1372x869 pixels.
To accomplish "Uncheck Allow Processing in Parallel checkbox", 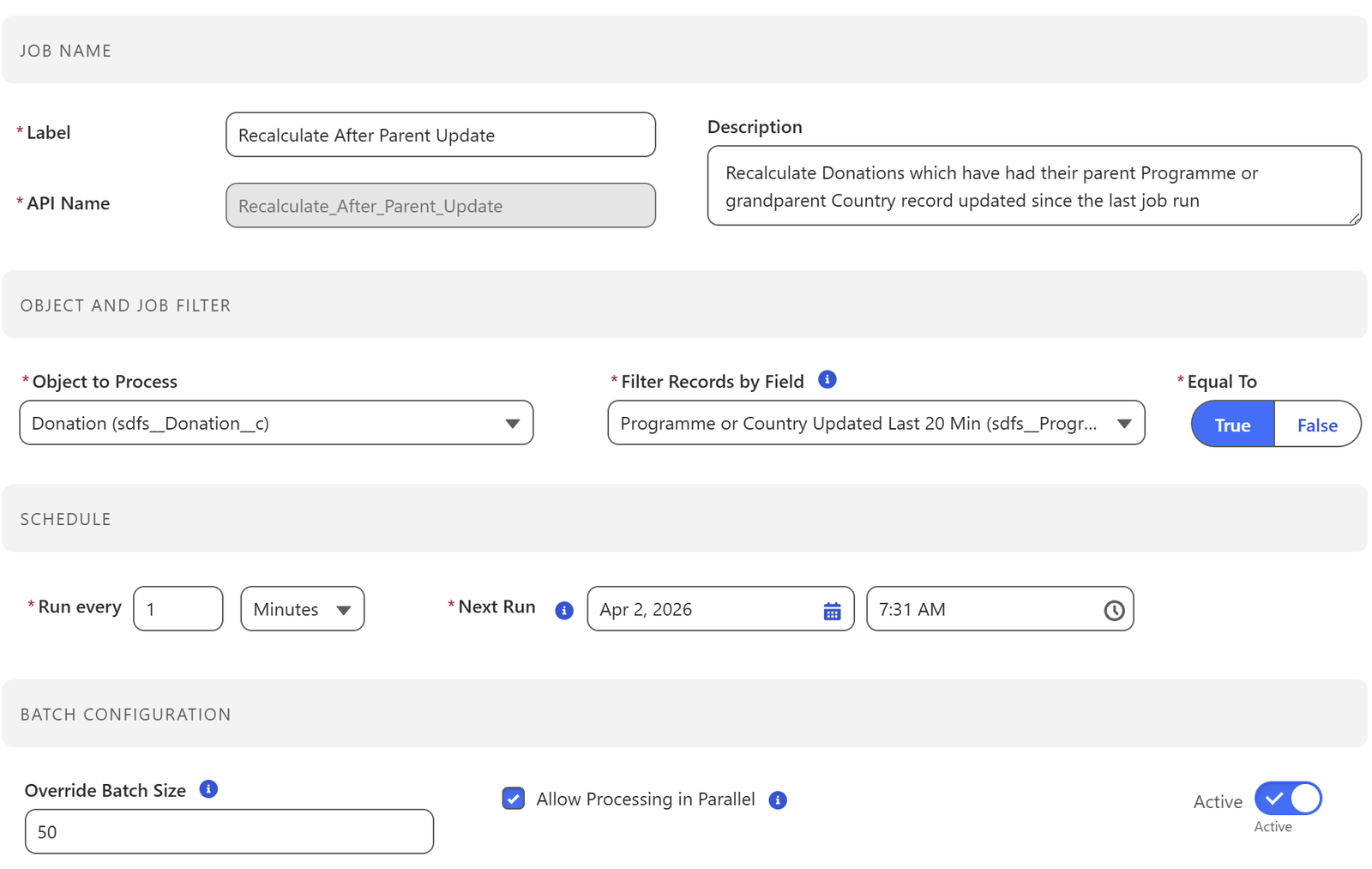I will coord(513,799).
